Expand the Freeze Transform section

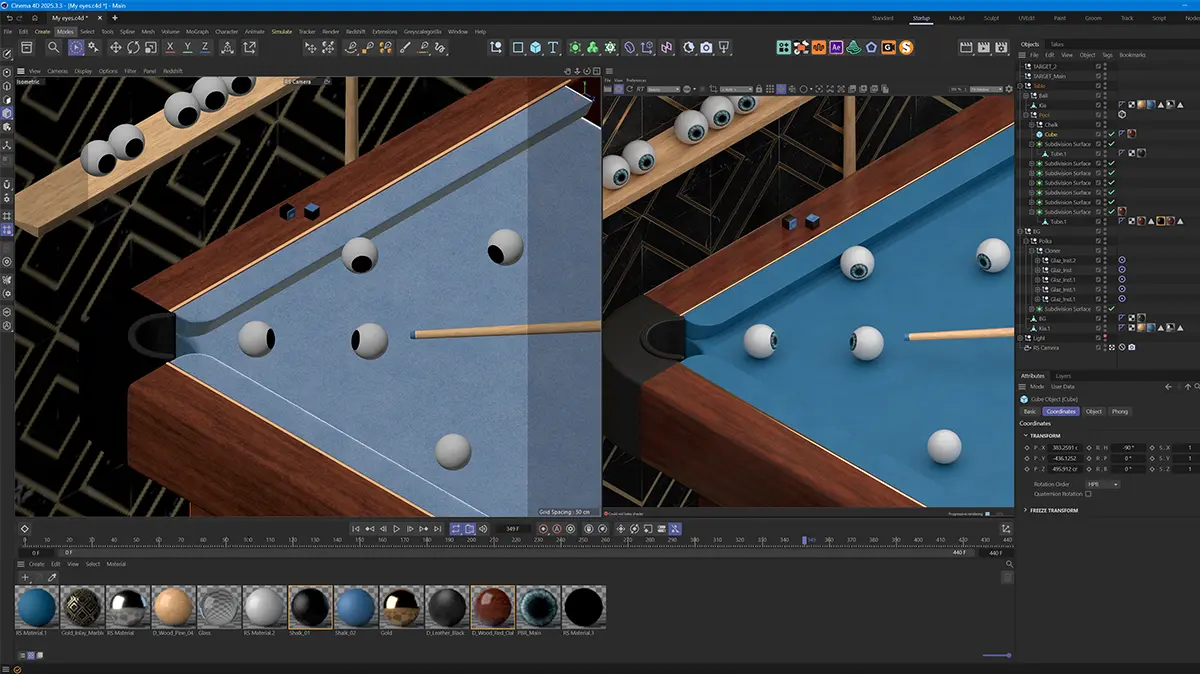coord(1025,510)
